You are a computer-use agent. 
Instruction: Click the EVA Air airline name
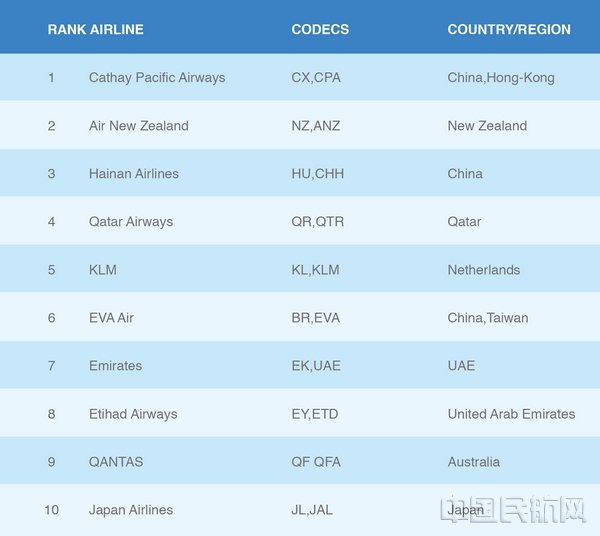111,318
